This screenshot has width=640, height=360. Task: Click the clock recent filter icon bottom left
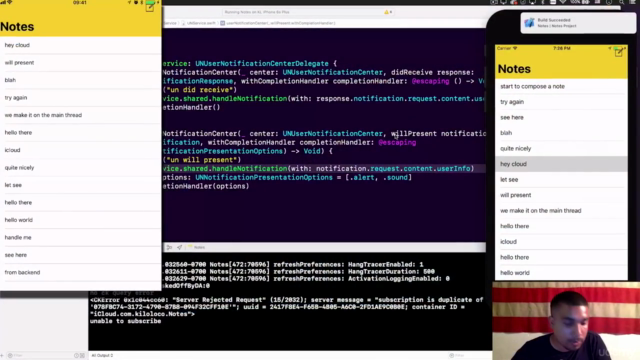[x=76, y=356]
